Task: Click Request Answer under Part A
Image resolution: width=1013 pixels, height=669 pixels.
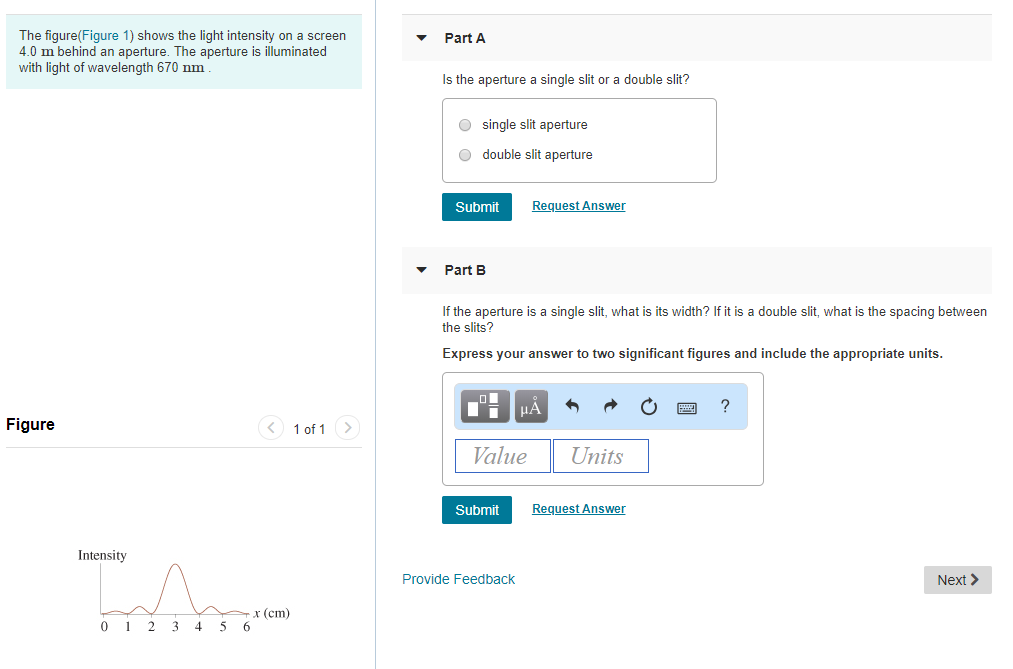Action: (x=578, y=205)
